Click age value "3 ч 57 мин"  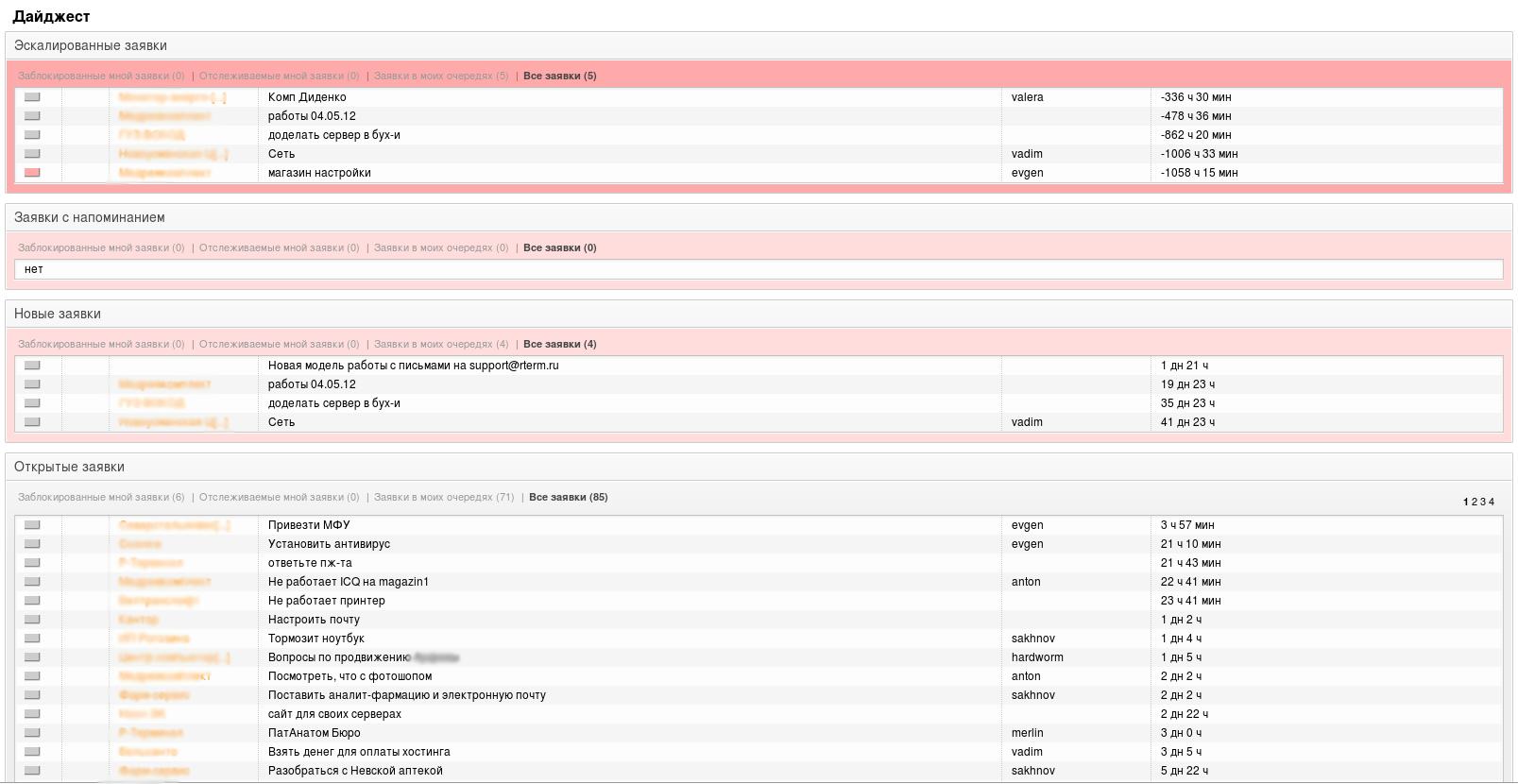pos(1188,525)
